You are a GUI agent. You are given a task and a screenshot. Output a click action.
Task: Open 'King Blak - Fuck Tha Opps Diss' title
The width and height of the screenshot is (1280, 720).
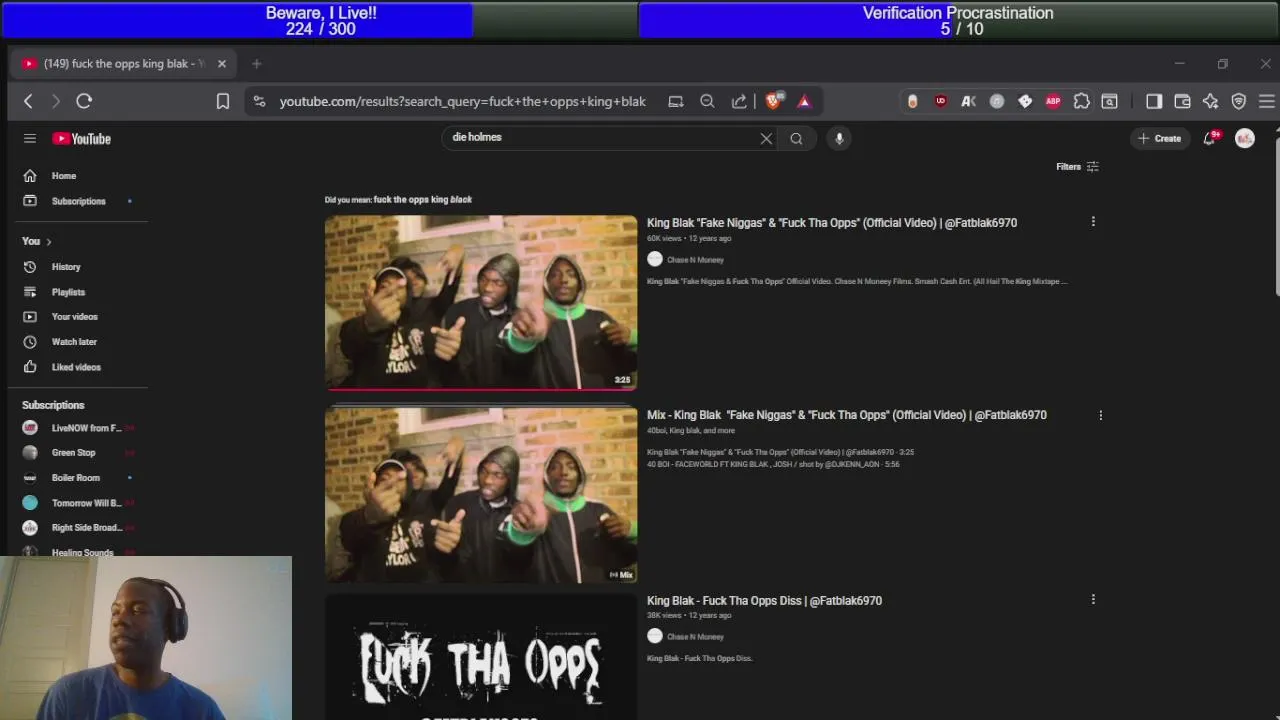point(764,601)
